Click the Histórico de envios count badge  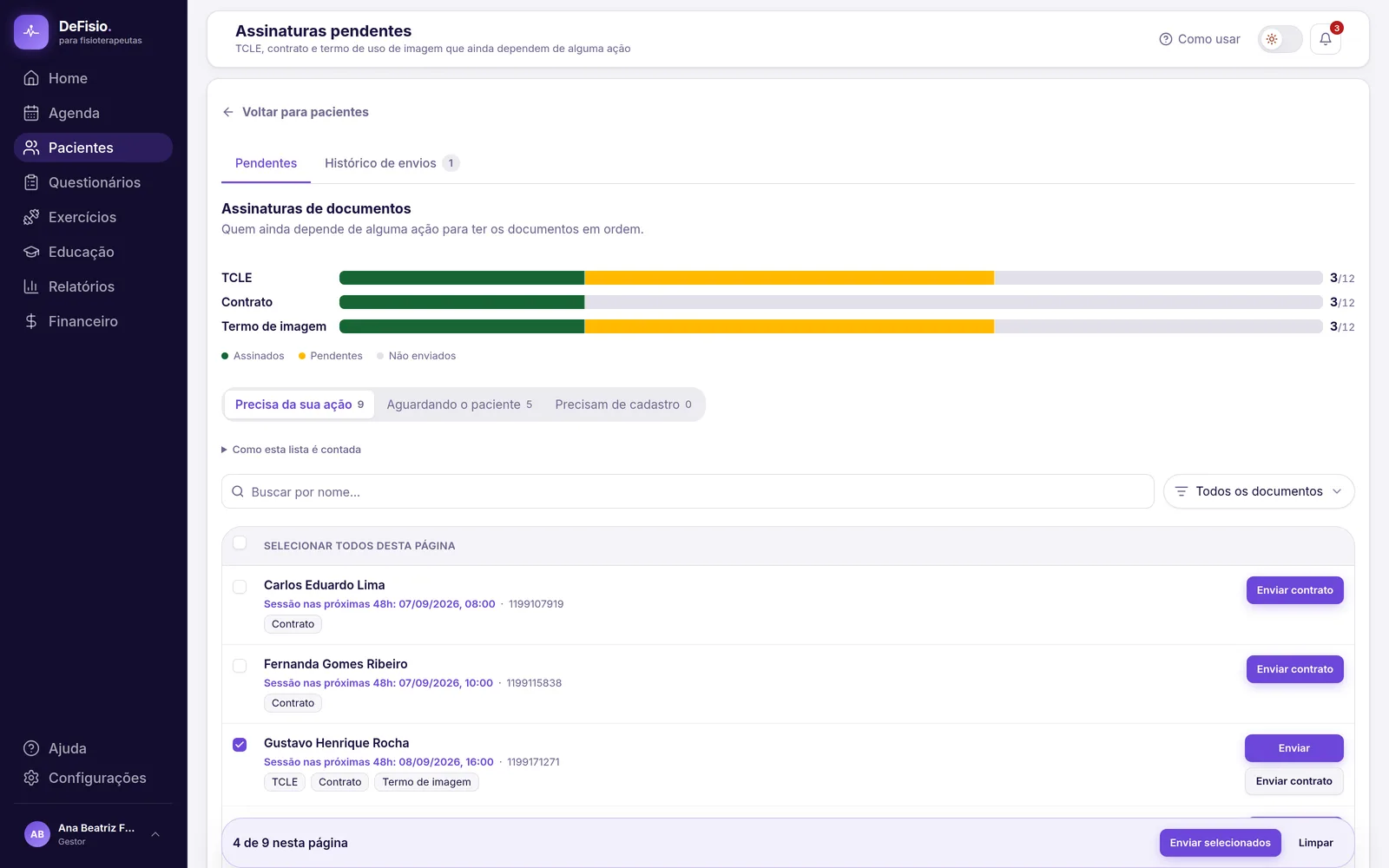[451, 163]
